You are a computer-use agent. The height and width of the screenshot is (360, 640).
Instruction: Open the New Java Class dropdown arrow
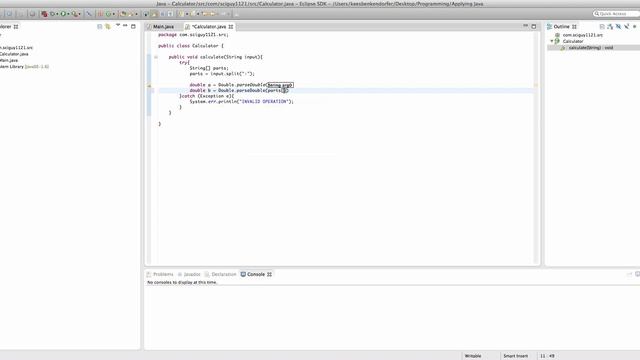tap(114, 14)
